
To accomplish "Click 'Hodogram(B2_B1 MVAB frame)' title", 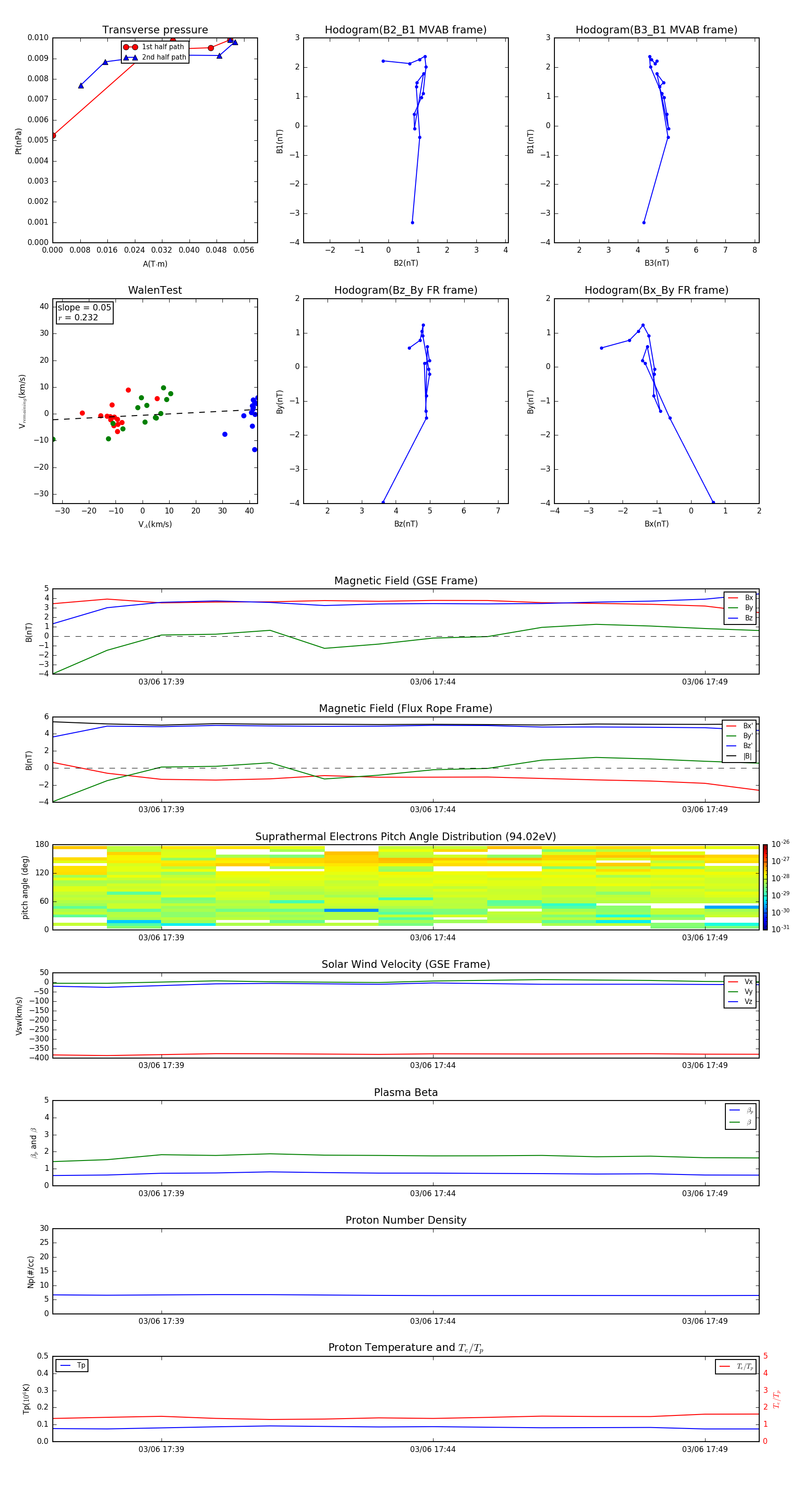I will click(406, 30).
